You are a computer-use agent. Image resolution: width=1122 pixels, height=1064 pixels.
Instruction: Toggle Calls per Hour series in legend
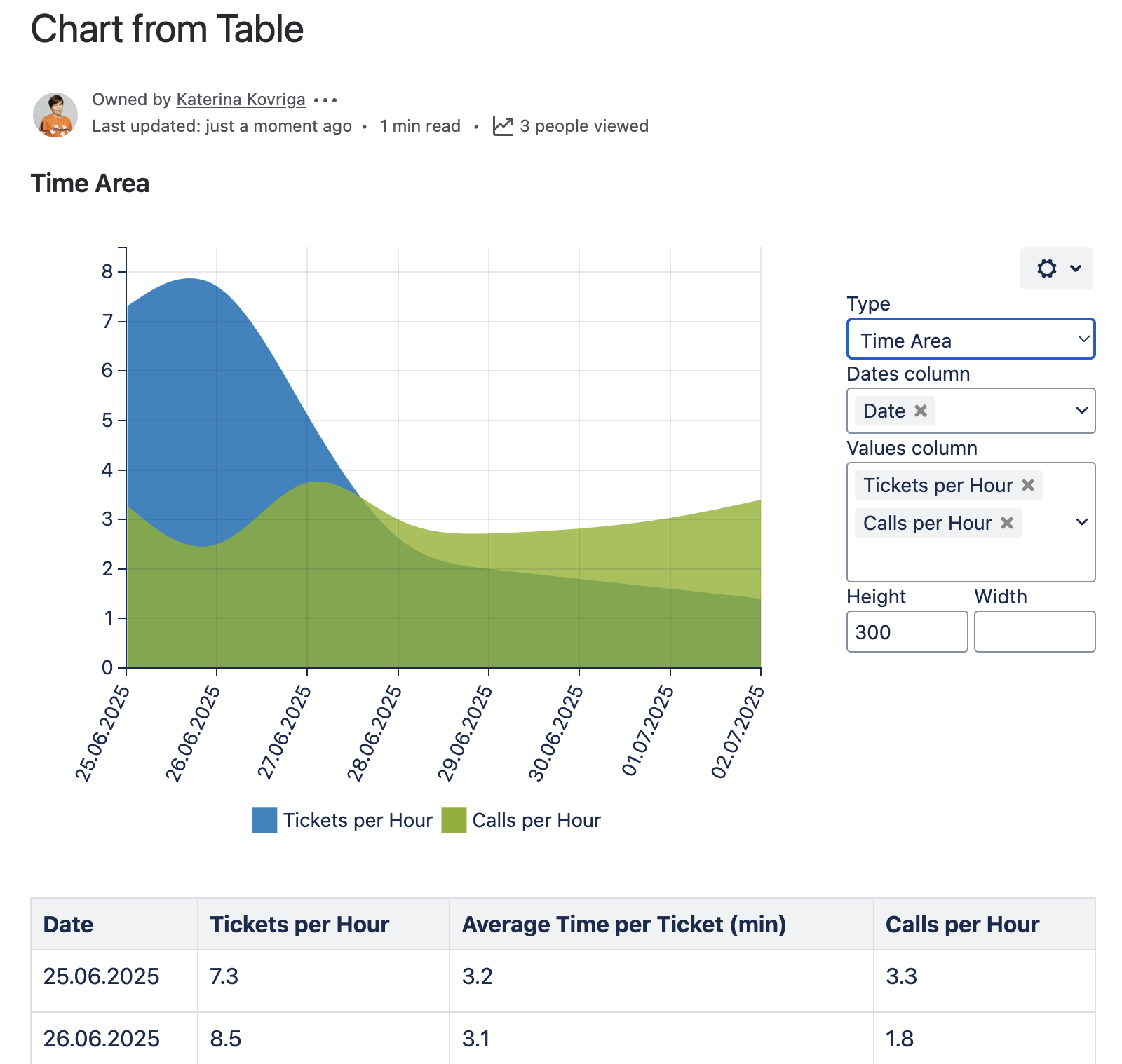click(521, 820)
